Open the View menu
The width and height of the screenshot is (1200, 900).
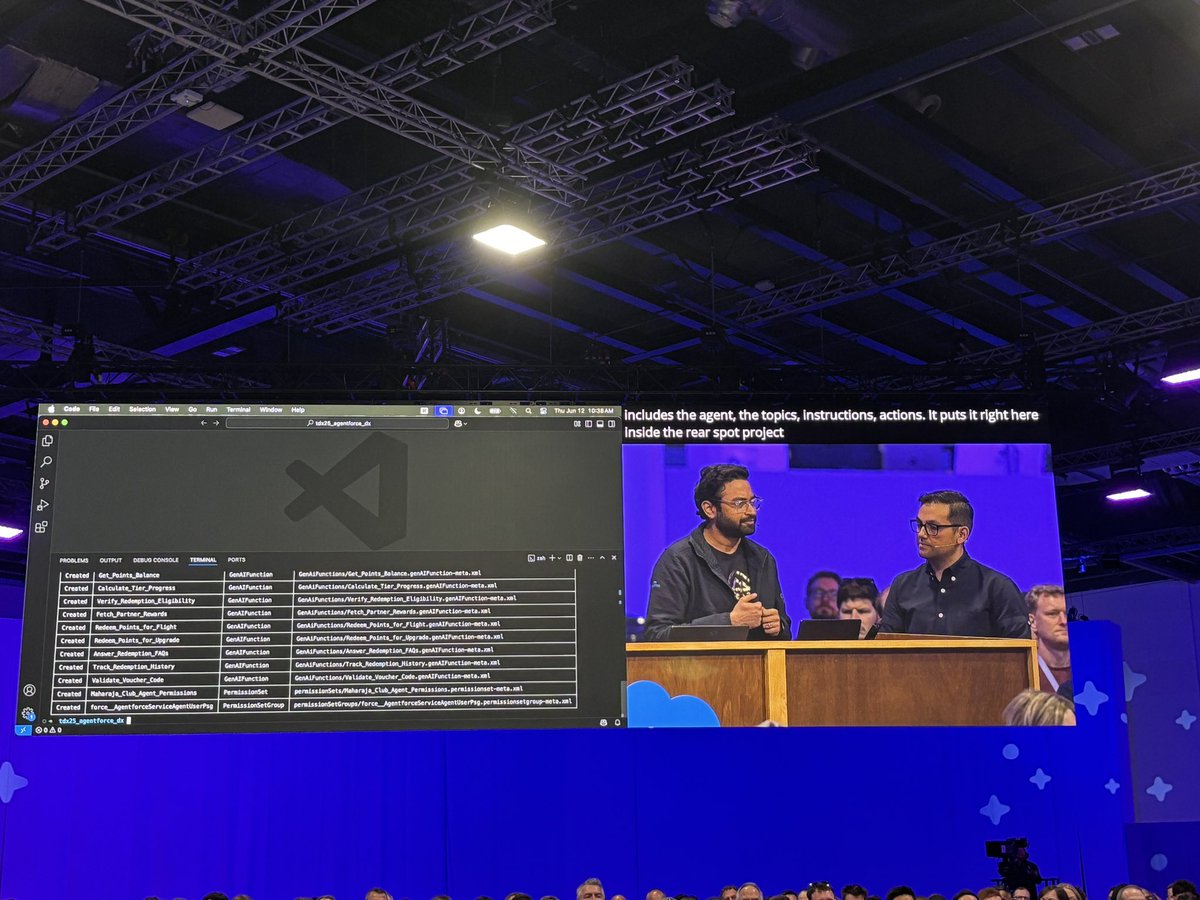172,409
